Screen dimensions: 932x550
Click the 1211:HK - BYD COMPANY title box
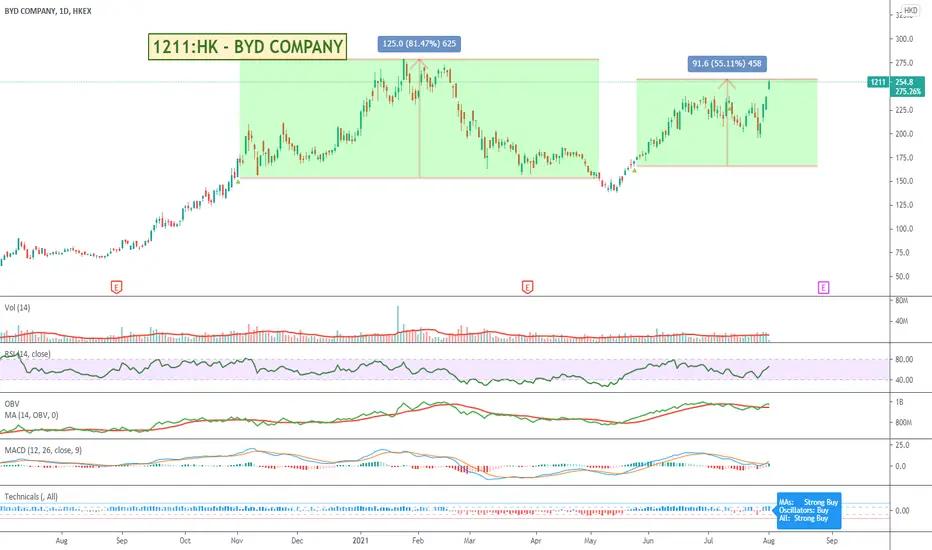(x=247, y=46)
